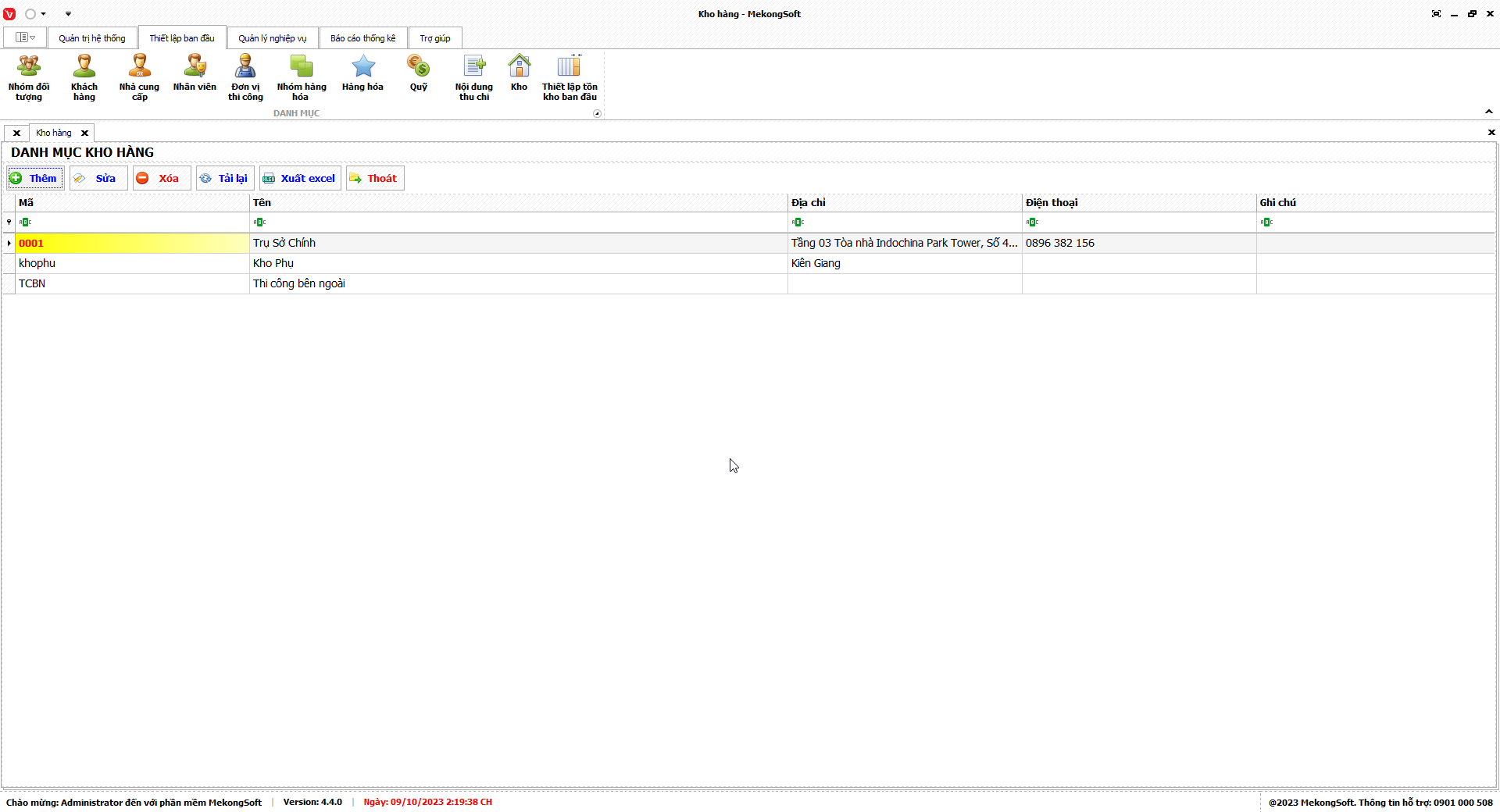
Task: Click the MekongSoft support hotline text
Action: (x=1380, y=802)
